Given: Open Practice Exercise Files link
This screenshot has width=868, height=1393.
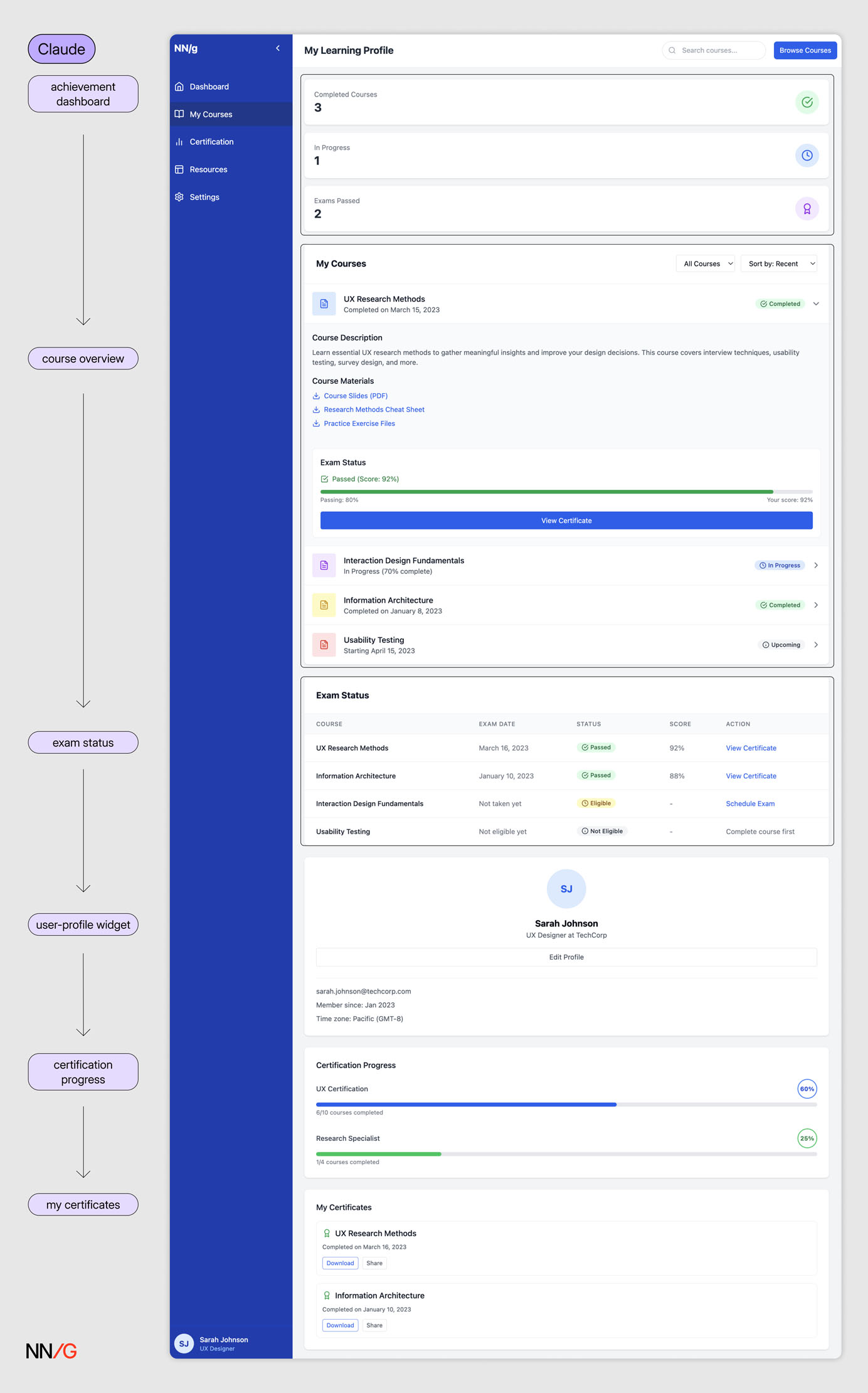Looking at the screenshot, I should click(359, 423).
